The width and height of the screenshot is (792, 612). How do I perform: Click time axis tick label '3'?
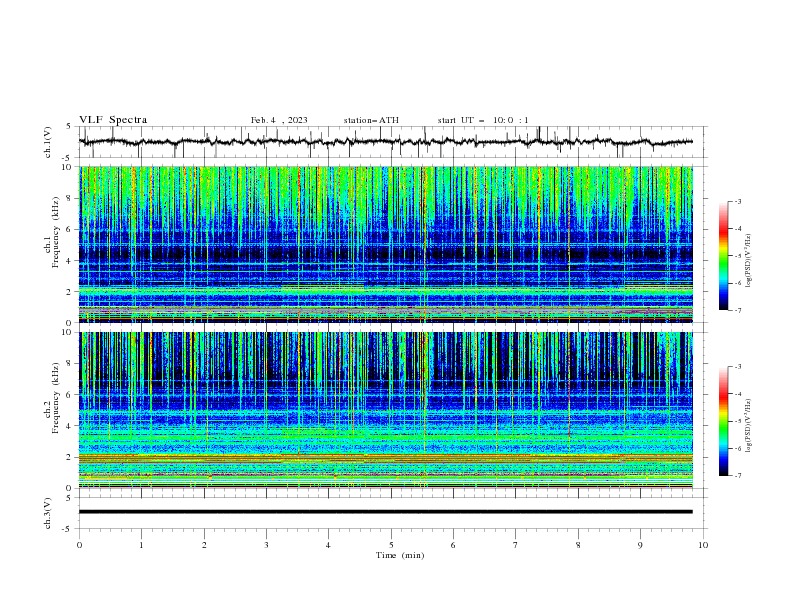tap(266, 545)
